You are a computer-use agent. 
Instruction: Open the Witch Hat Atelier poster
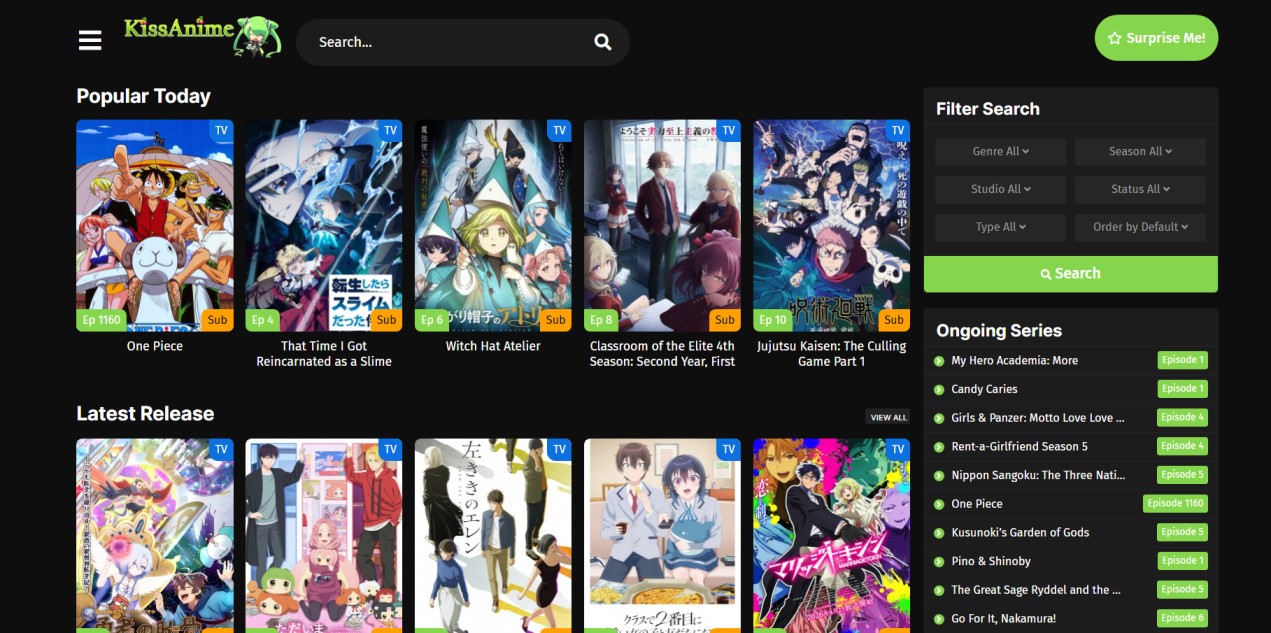(x=493, y=225)
